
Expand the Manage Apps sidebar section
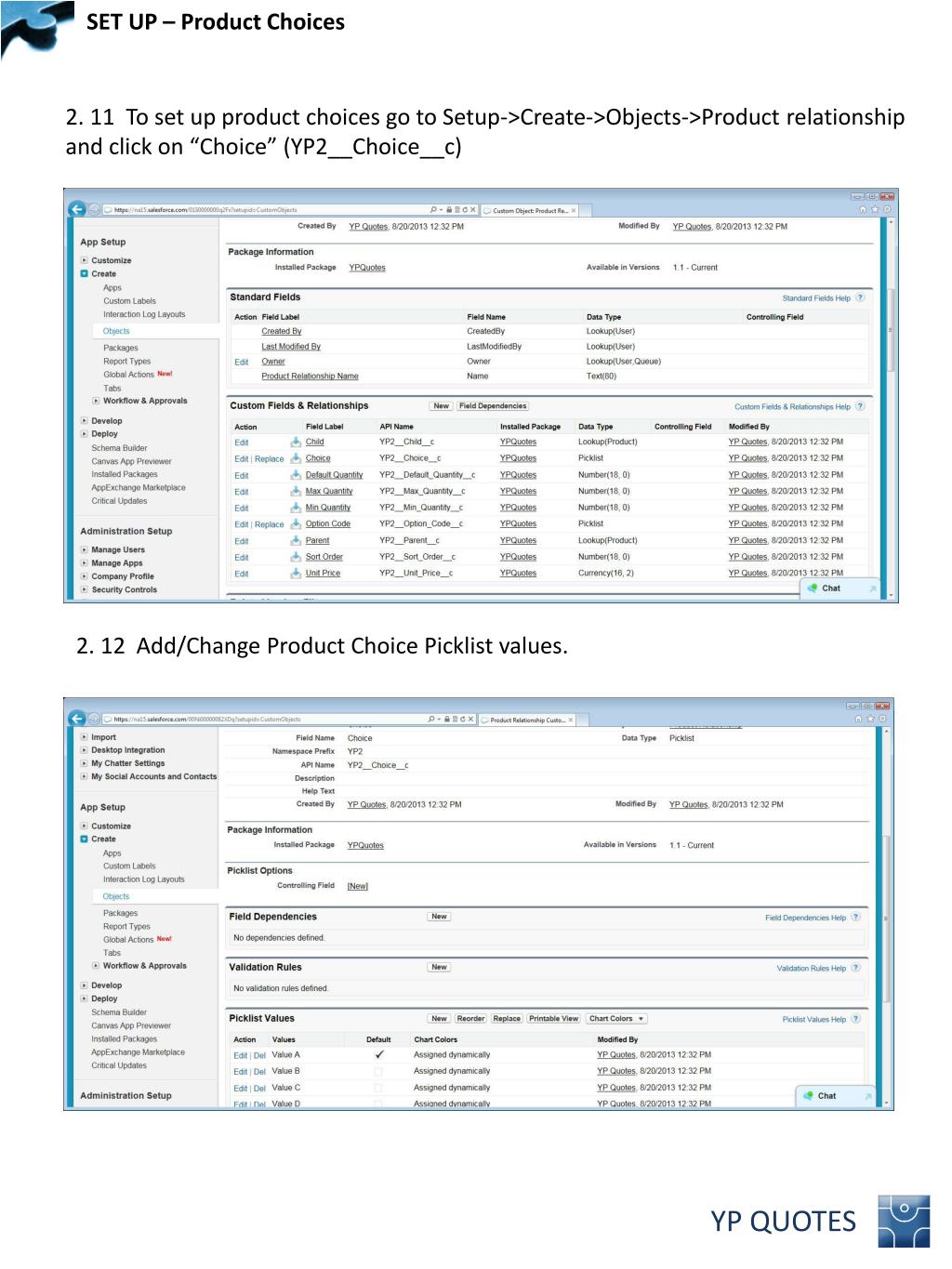pos(85,563)
